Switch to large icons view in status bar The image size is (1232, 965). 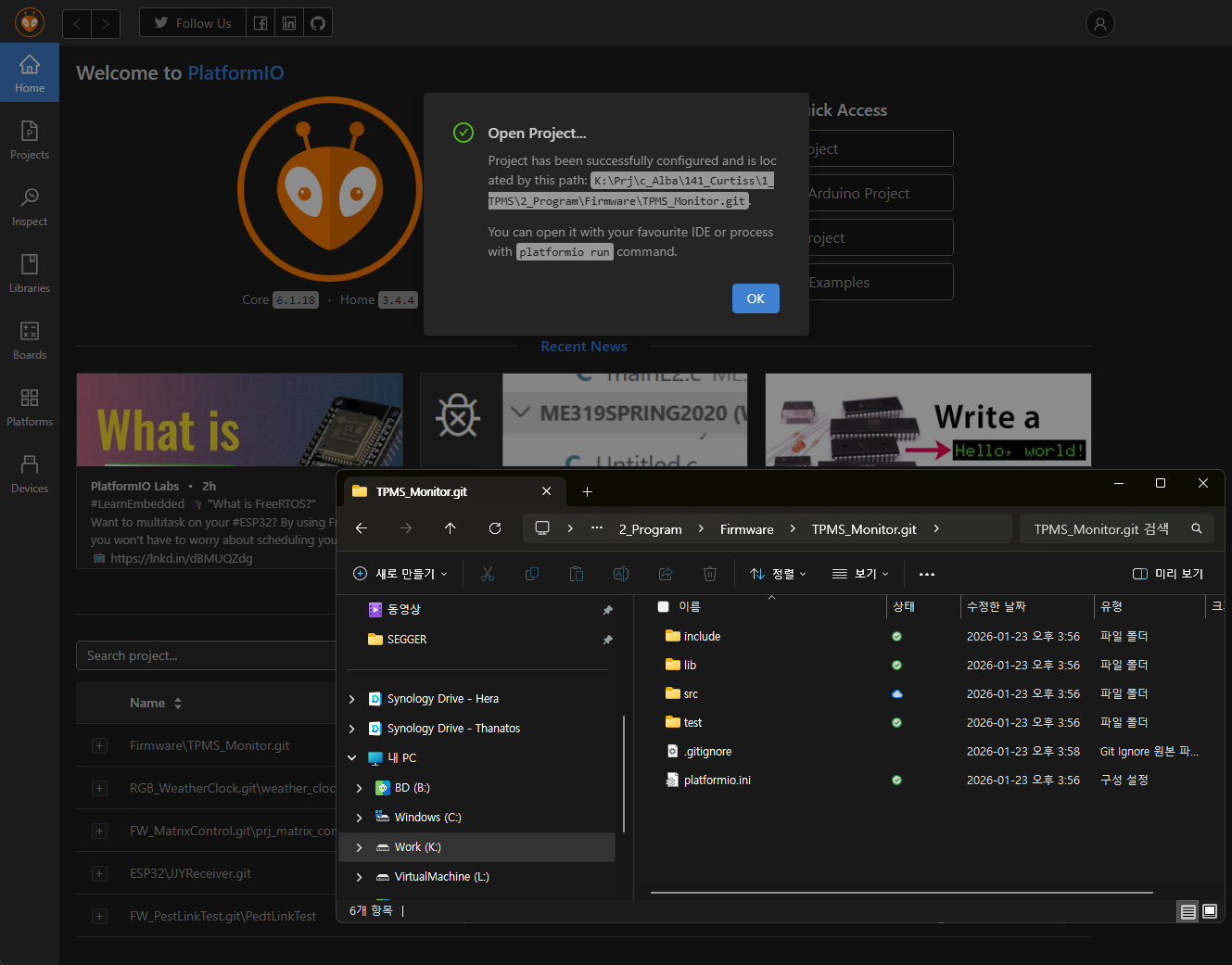[x=1210, y=911]
